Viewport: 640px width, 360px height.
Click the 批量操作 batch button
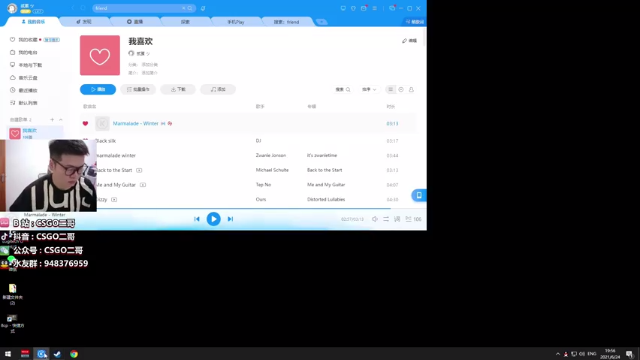coord(138,89)
